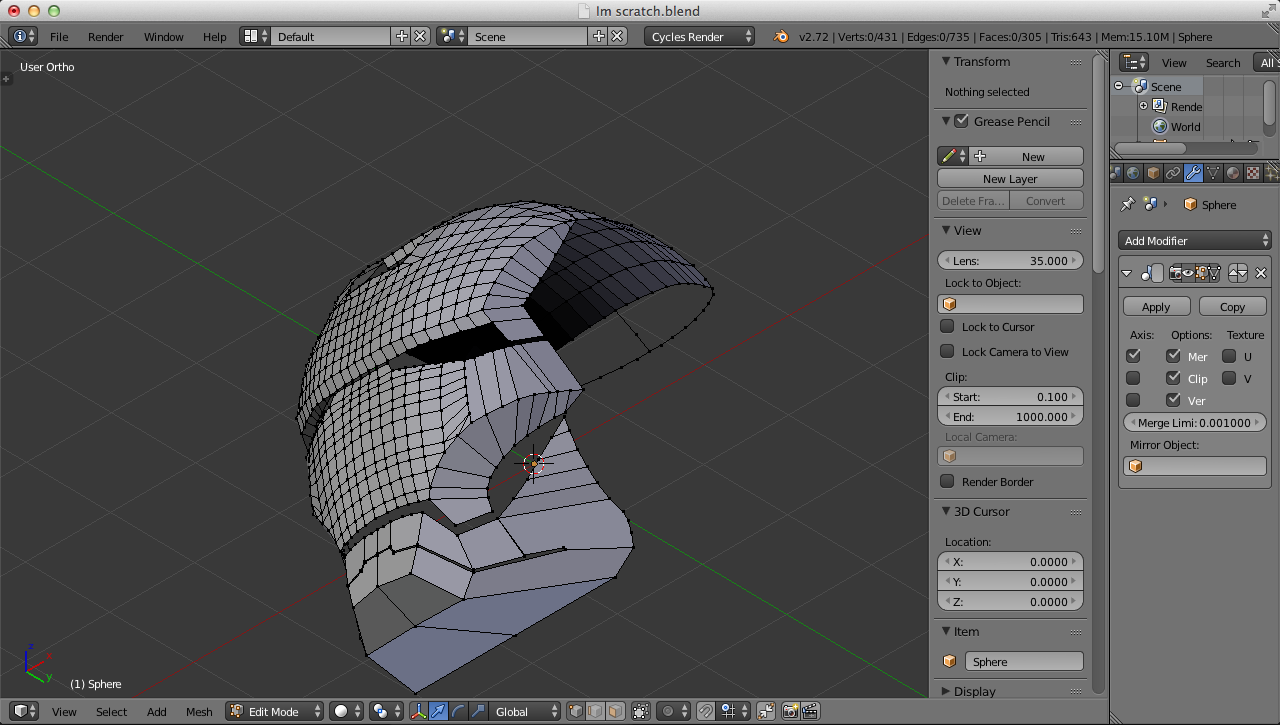The height and width of the screenshot is (725, 1280).
Task: Toggle the snap magnet icon
Action: (x=706, y=711)
